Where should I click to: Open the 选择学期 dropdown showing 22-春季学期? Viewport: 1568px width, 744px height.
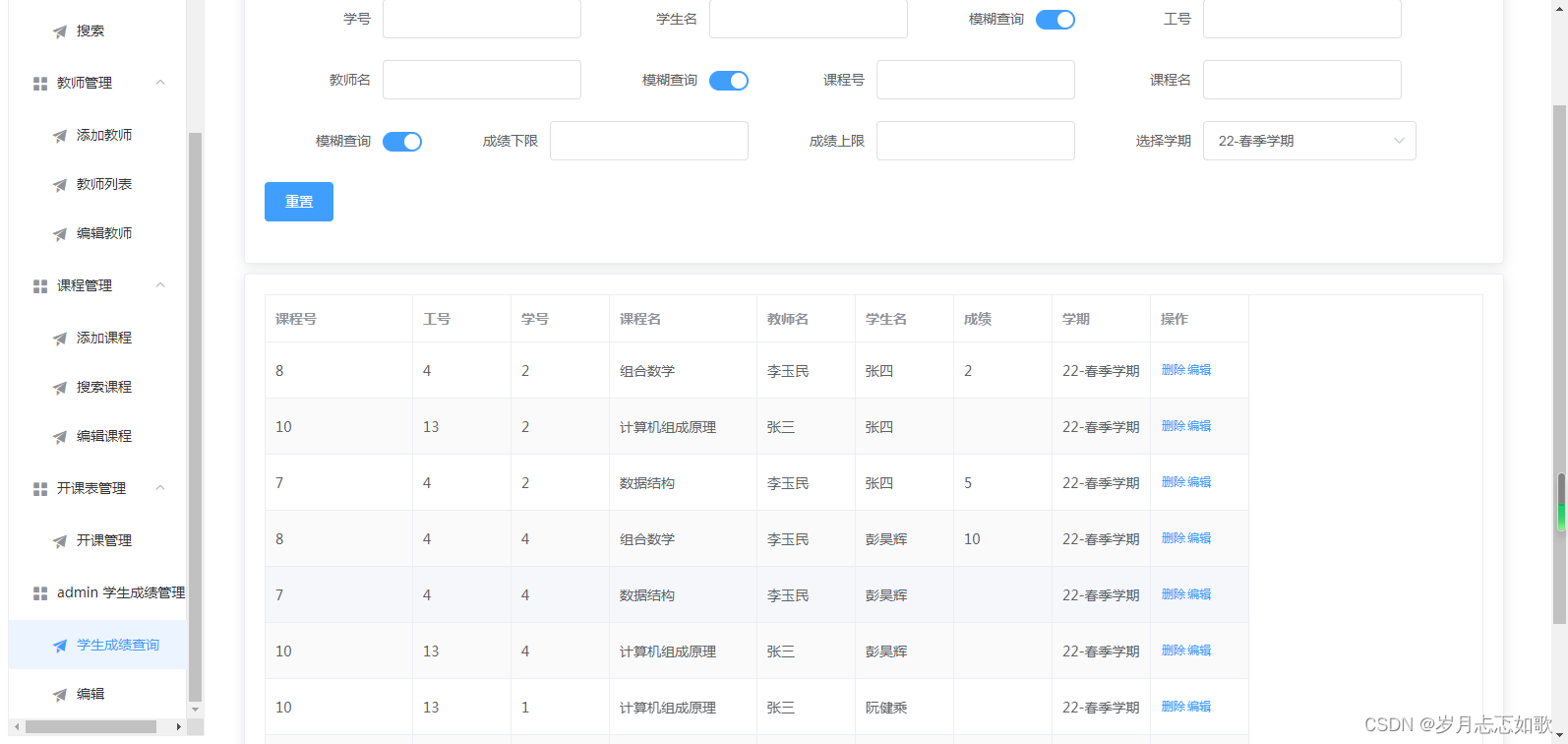coord(1309,141)
